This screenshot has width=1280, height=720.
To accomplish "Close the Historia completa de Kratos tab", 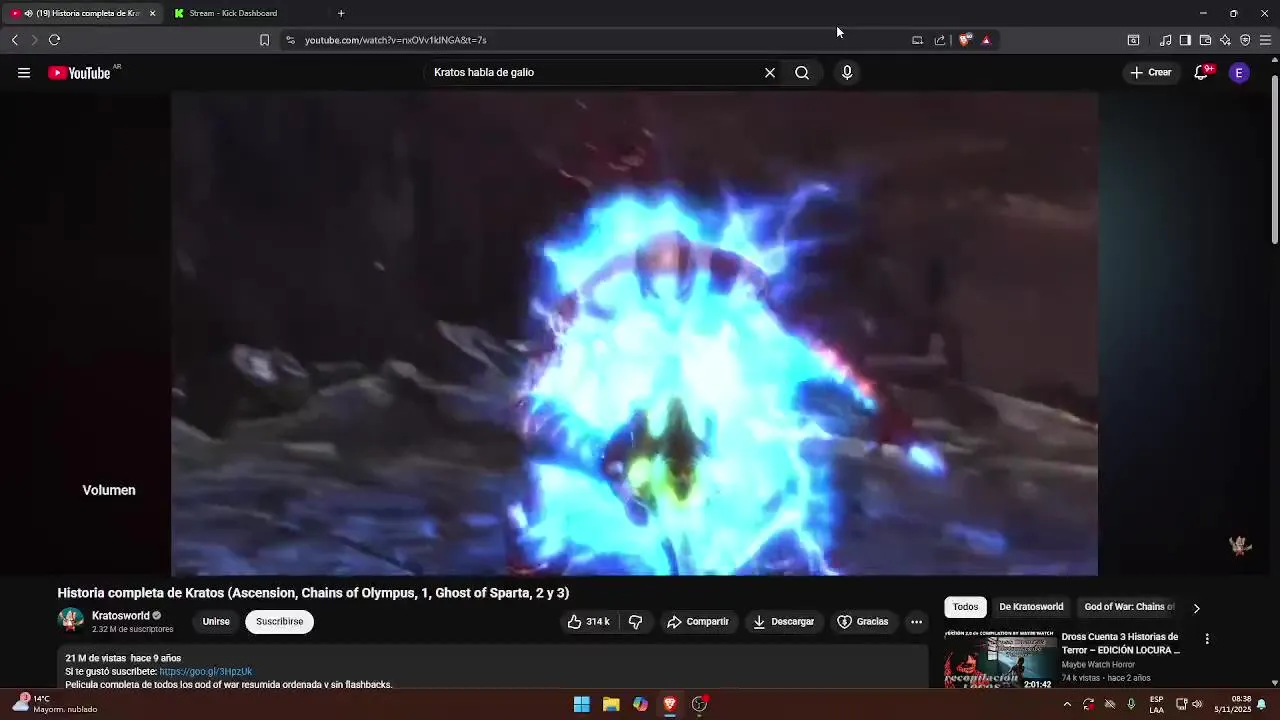I will [x=152, y=13].
